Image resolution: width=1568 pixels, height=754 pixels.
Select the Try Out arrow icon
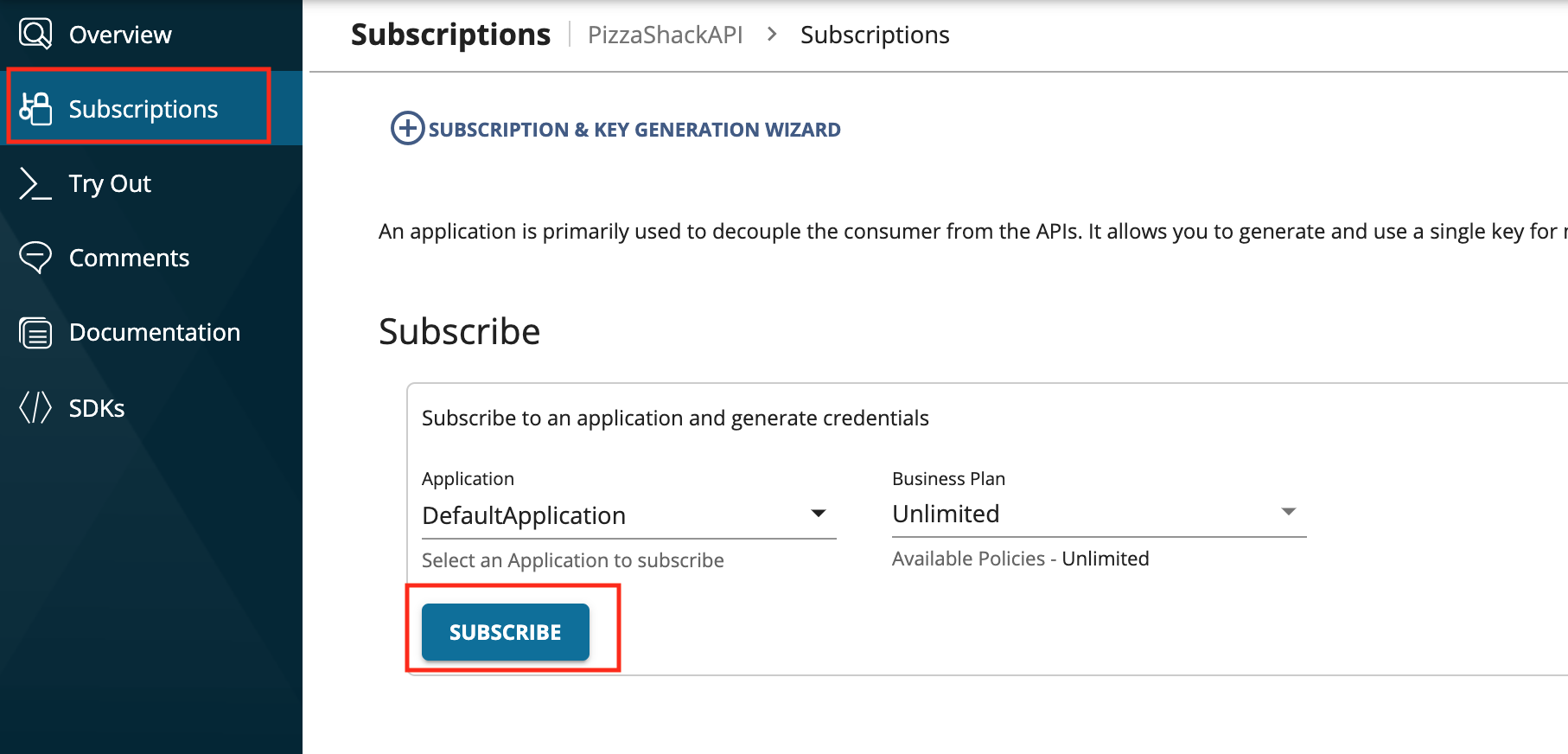(34, 183)
